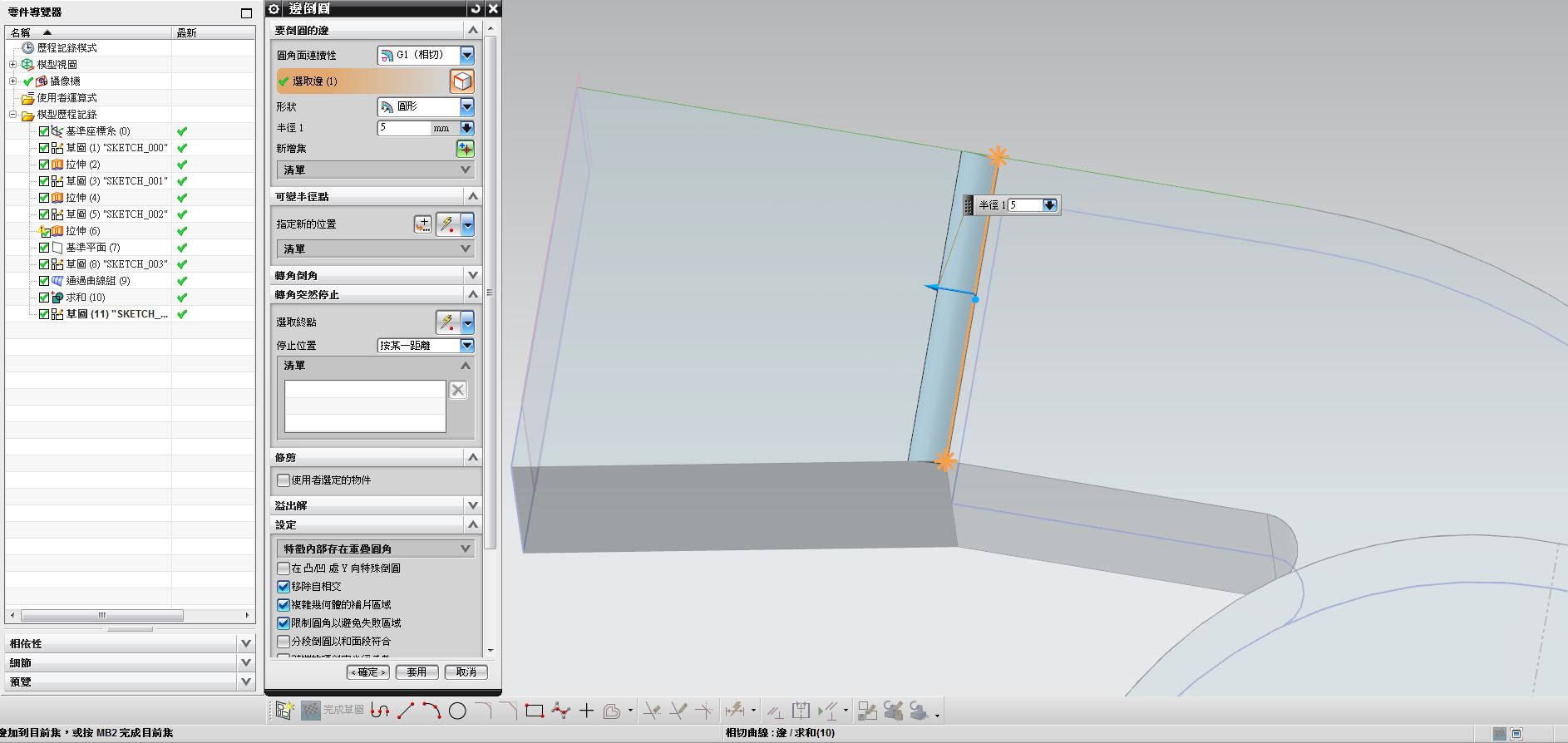Select the Make Corner tool

tap(704, 711)
